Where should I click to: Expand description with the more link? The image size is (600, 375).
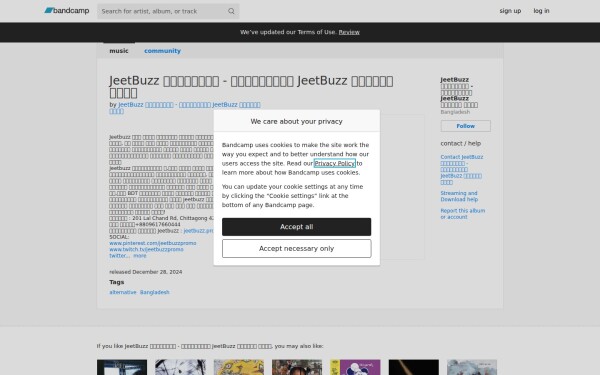(140, 256)
